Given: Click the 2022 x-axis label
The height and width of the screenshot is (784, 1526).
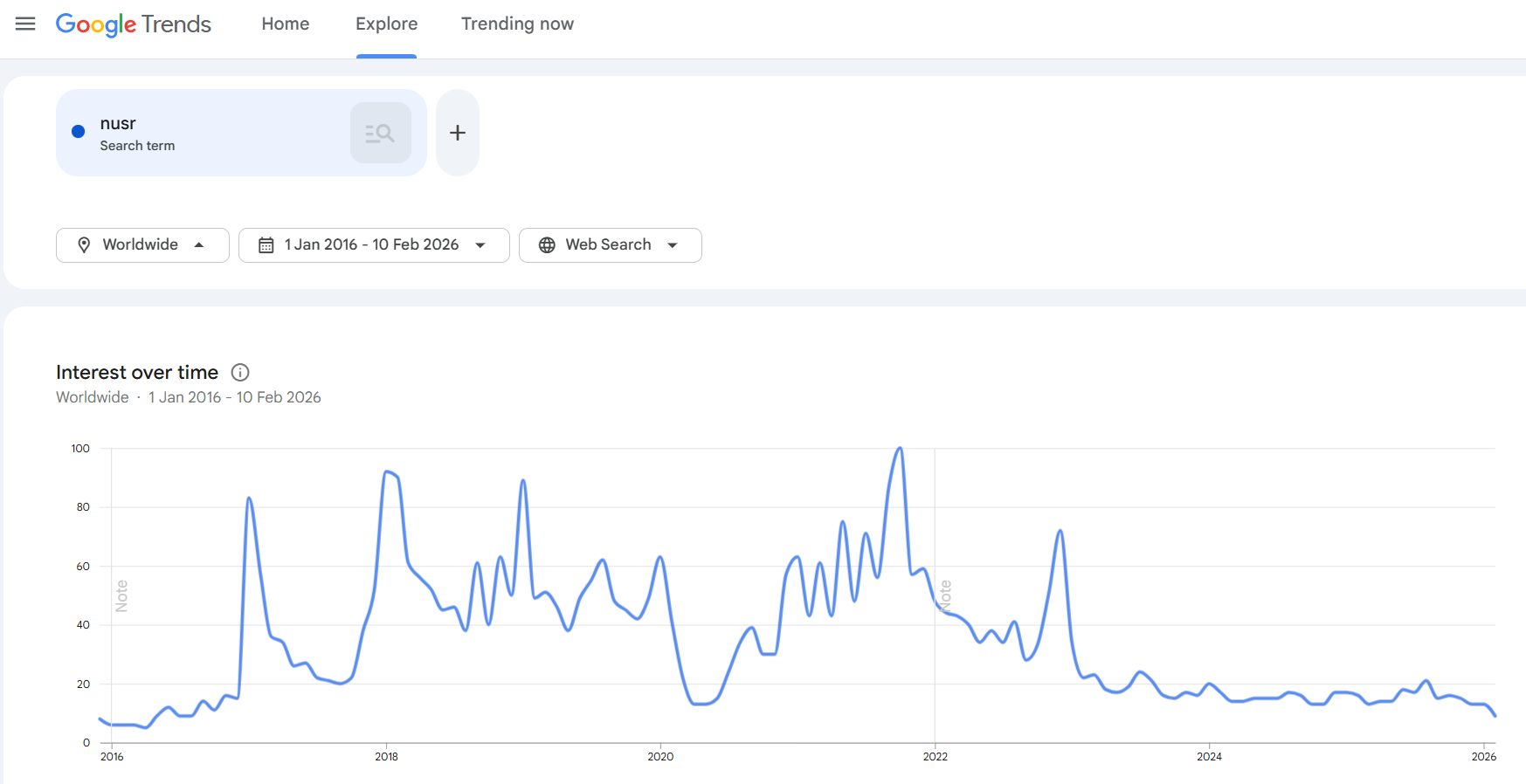Looking at the screenshot, I should coord(935,757).
